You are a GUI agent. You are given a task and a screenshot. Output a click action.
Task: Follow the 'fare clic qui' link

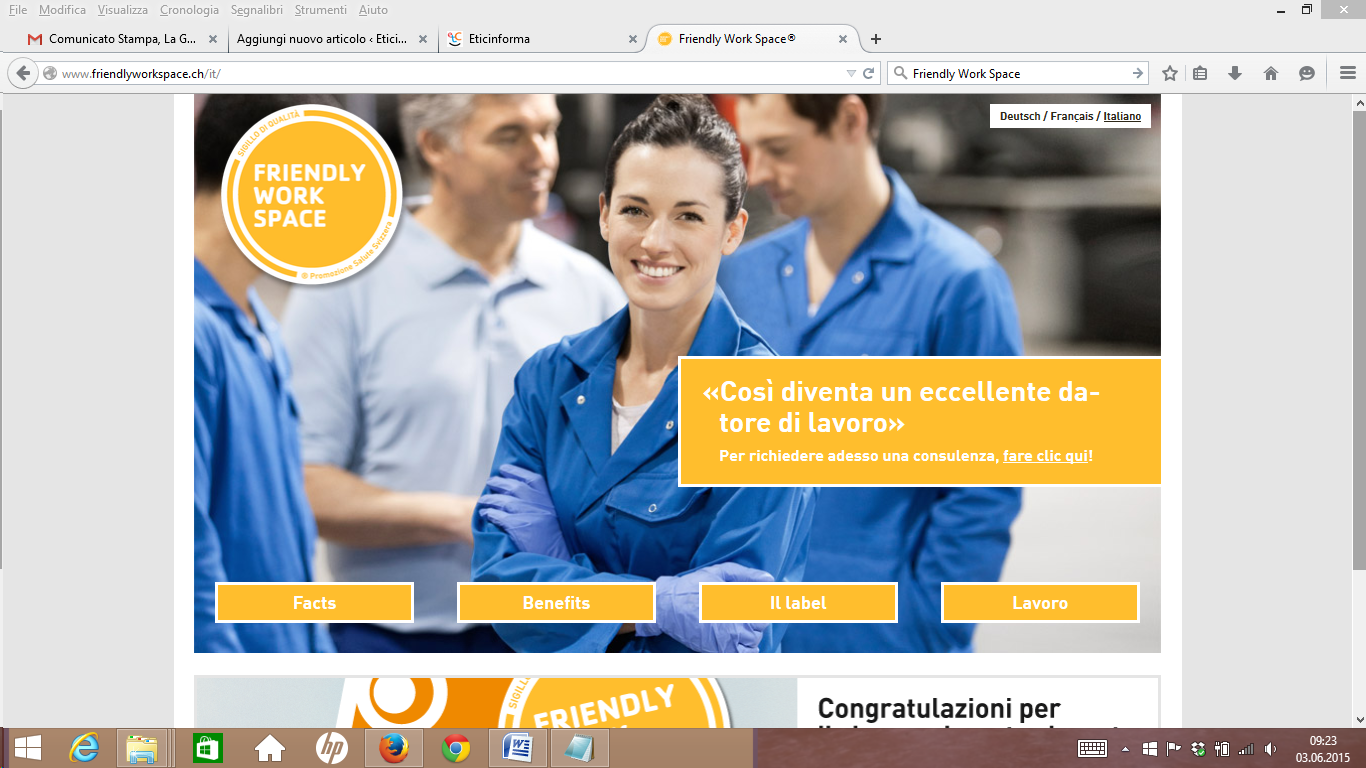pyautogui.click(x=1045, y=455)
